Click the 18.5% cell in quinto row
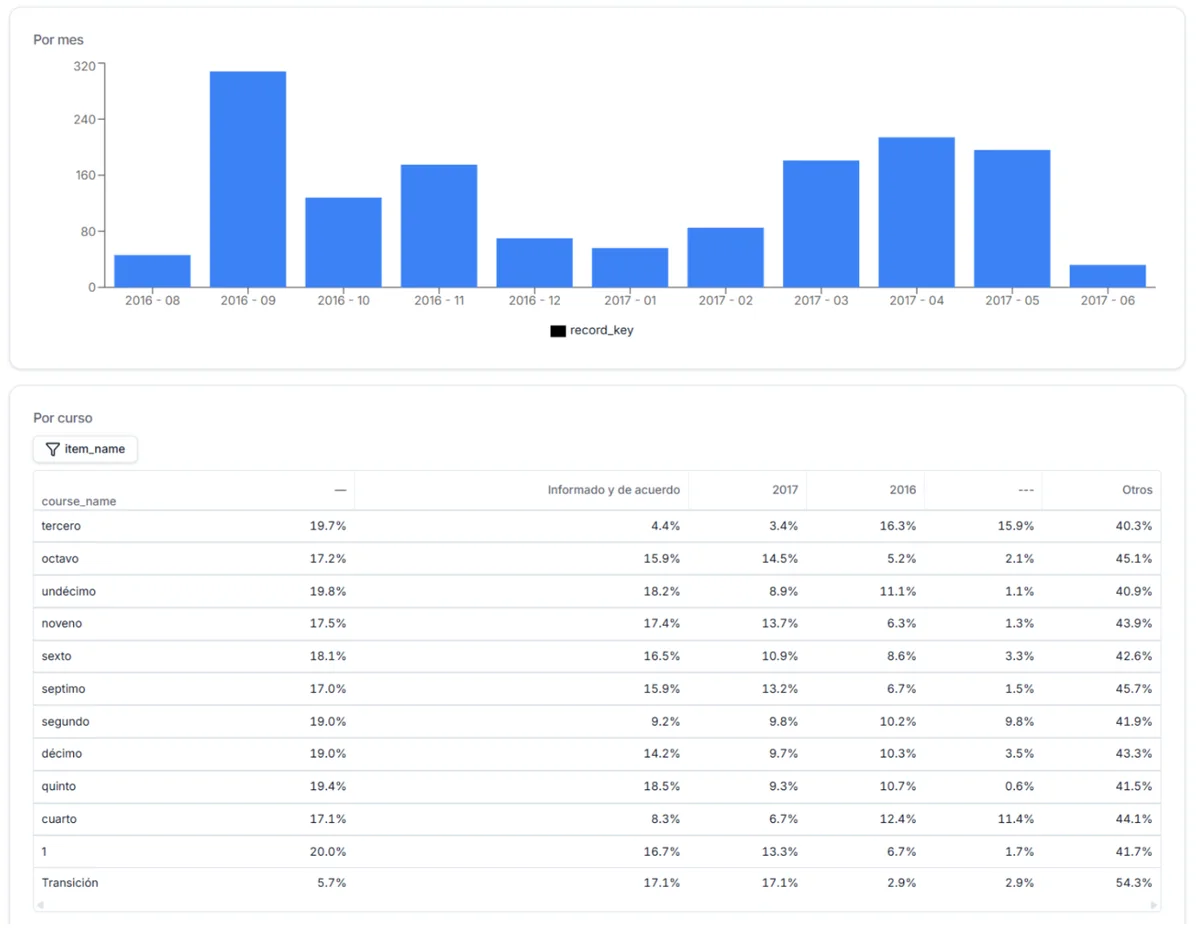Viewport: 1200px width, 942px height. [661, 786]
